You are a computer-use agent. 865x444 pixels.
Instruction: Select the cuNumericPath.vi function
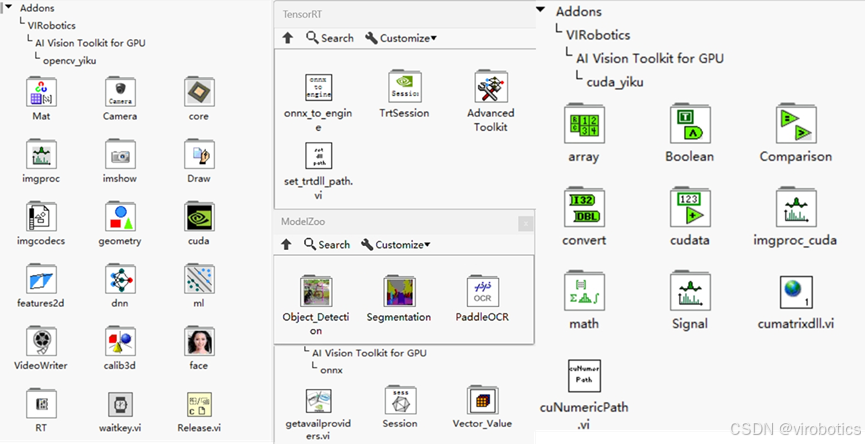[584, 376]
